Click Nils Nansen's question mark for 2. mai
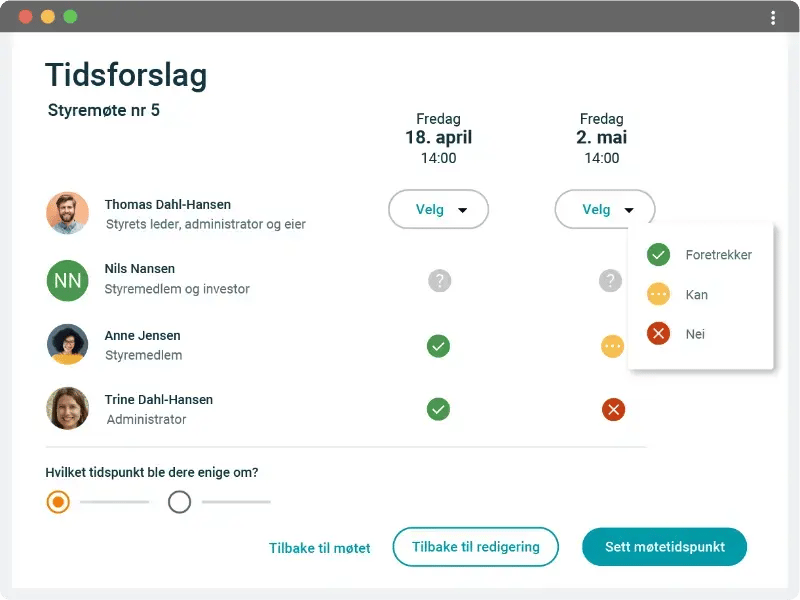 [x=610, y=280]
